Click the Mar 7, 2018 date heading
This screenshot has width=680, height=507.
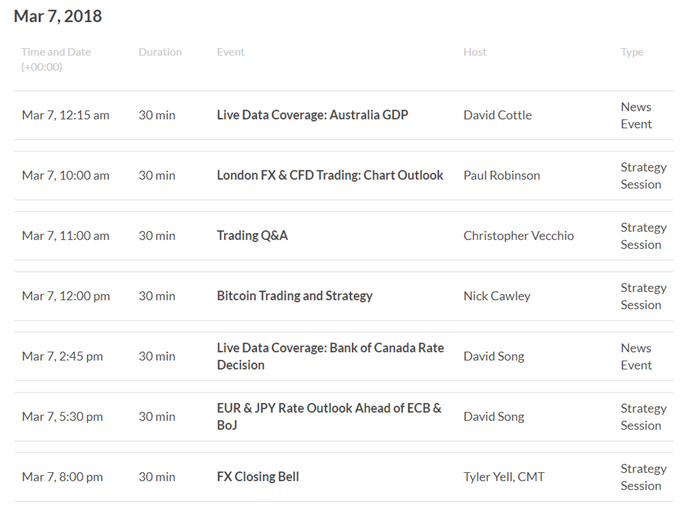point(58,16)
